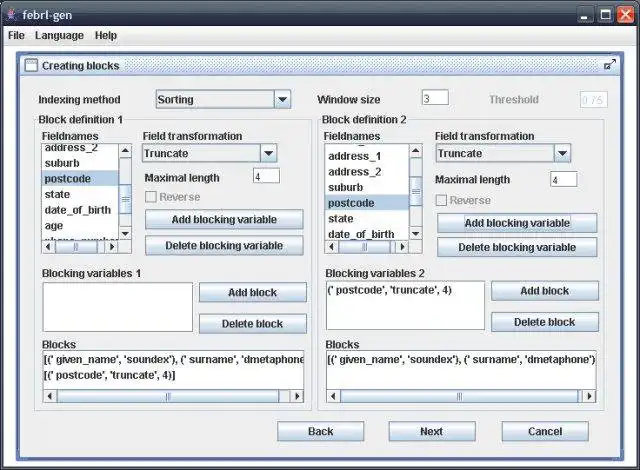Select state in Block definition 2 Fieldnames
The height and width of the screenshot is (470, 640).
(367, 218)
